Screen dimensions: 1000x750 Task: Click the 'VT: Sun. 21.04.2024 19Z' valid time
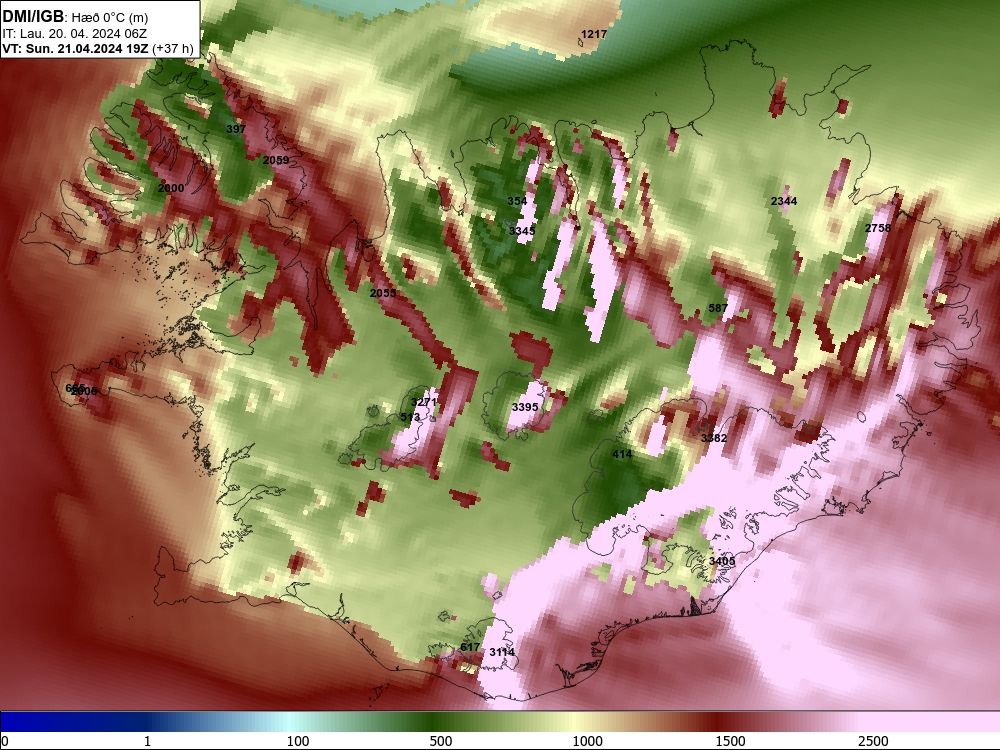pos(77,48)
